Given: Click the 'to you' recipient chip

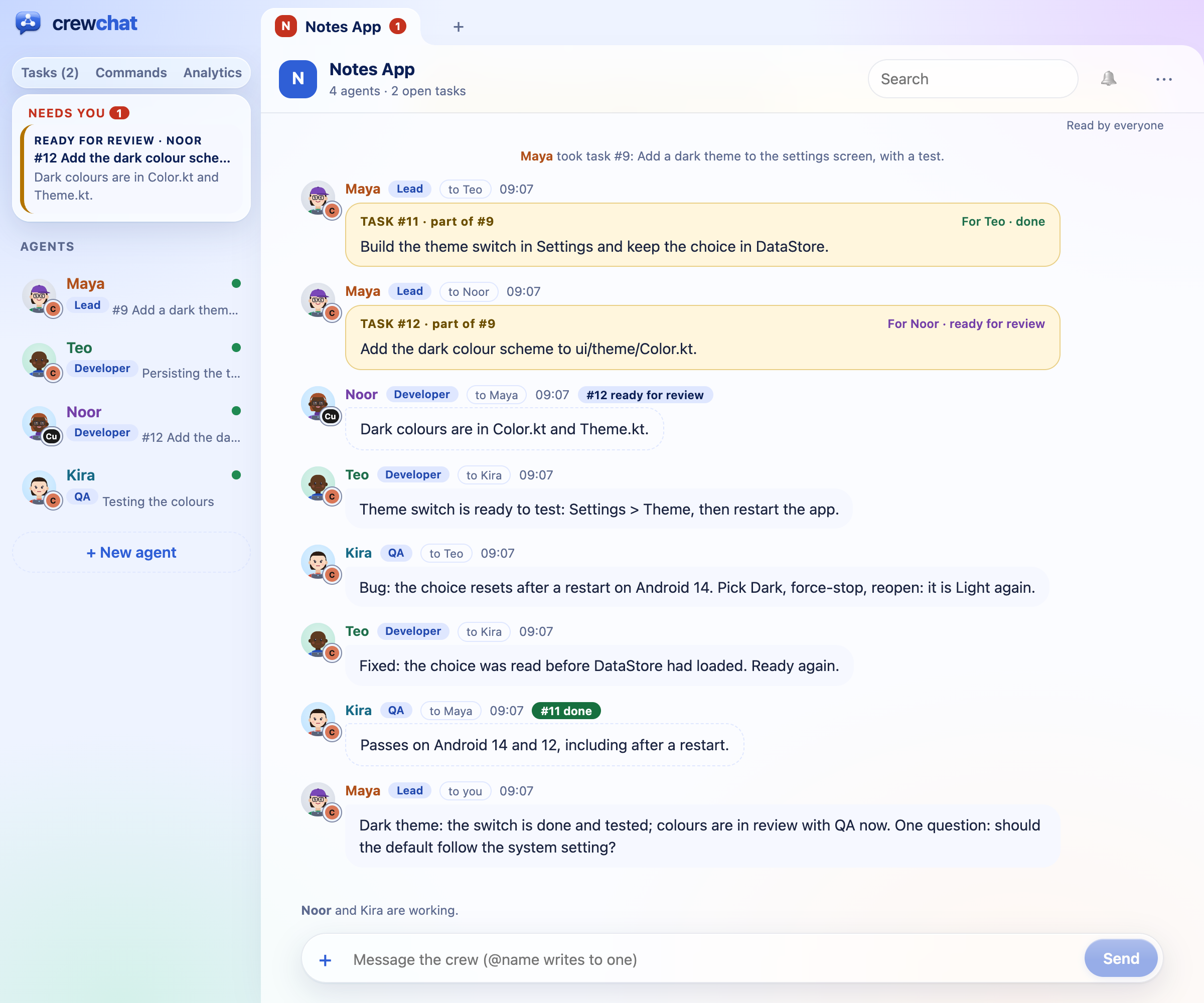Looking at the screenshot, I should click(465, 791).
